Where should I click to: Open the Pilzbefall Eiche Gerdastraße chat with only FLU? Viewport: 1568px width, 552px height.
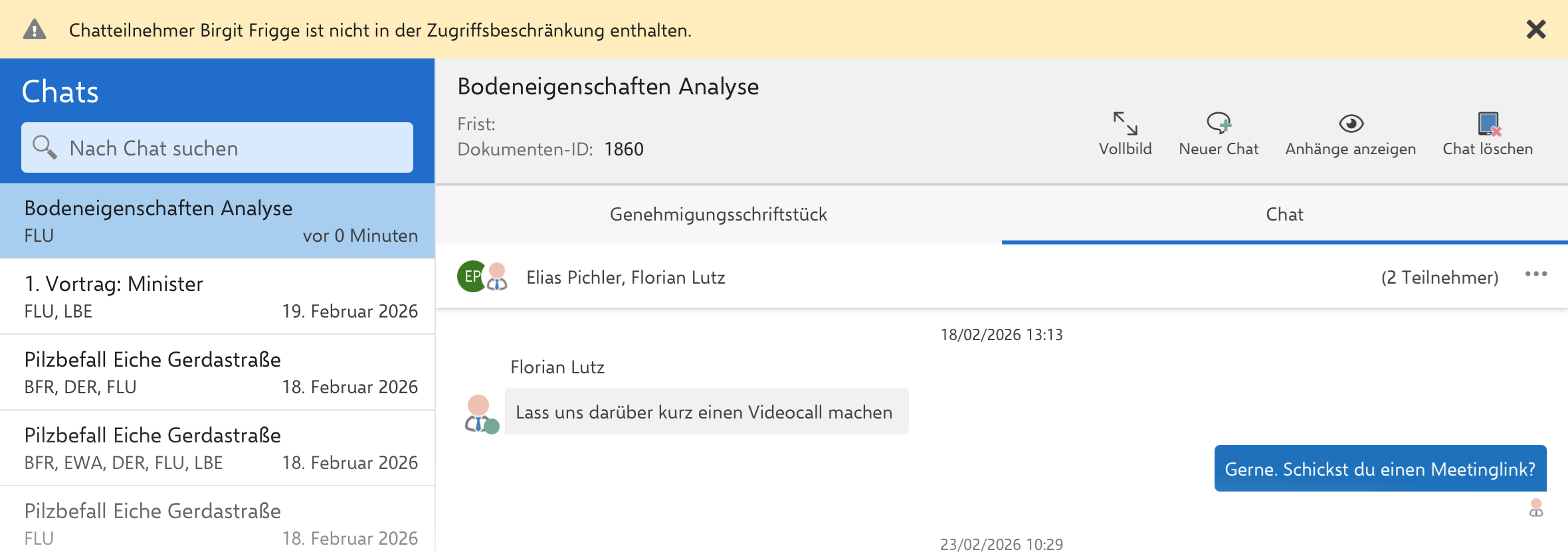tap(217, 519)
